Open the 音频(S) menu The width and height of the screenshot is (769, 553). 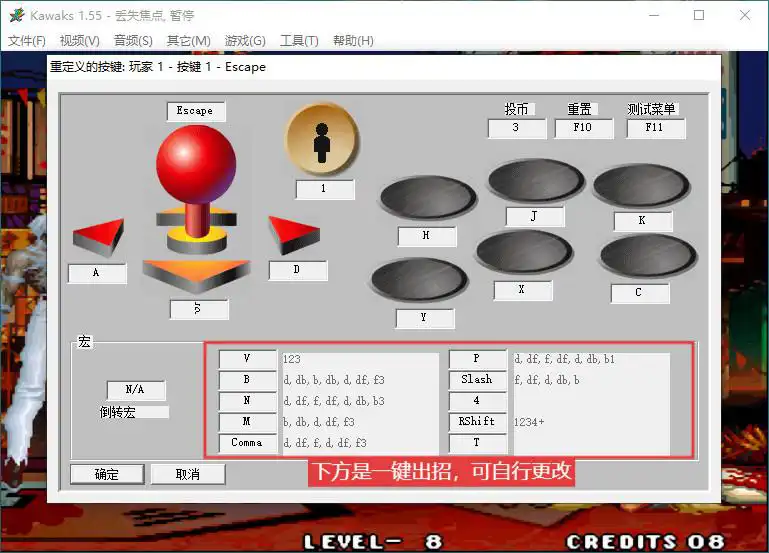point(133,41)
